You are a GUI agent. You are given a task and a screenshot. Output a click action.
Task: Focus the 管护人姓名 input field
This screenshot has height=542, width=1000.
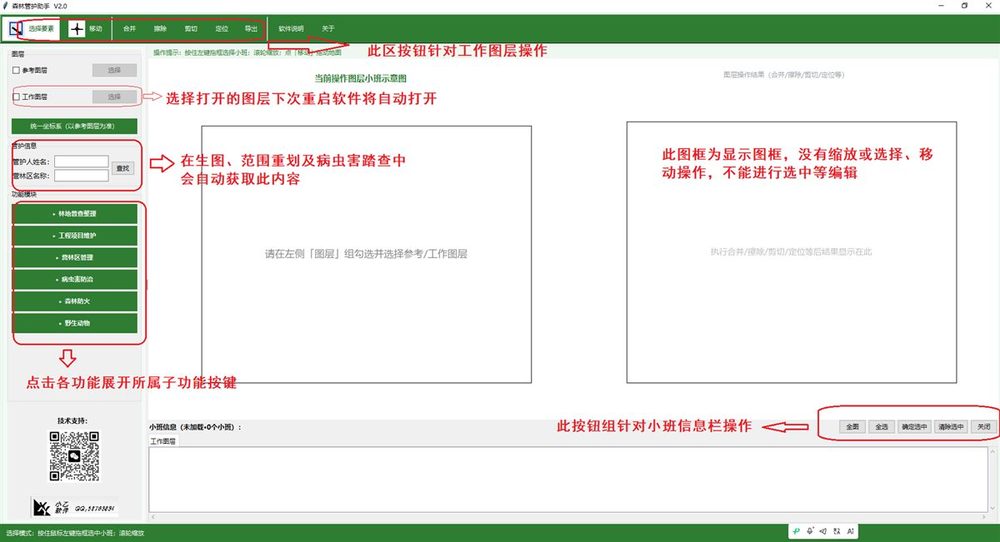(81, 161)
